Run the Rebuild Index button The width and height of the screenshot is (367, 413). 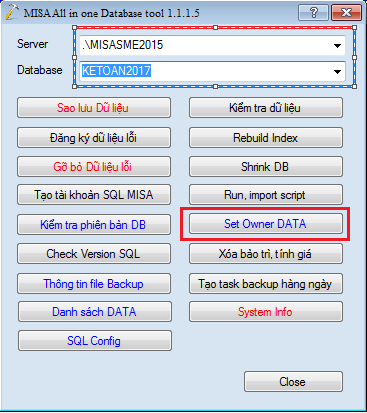266,137
